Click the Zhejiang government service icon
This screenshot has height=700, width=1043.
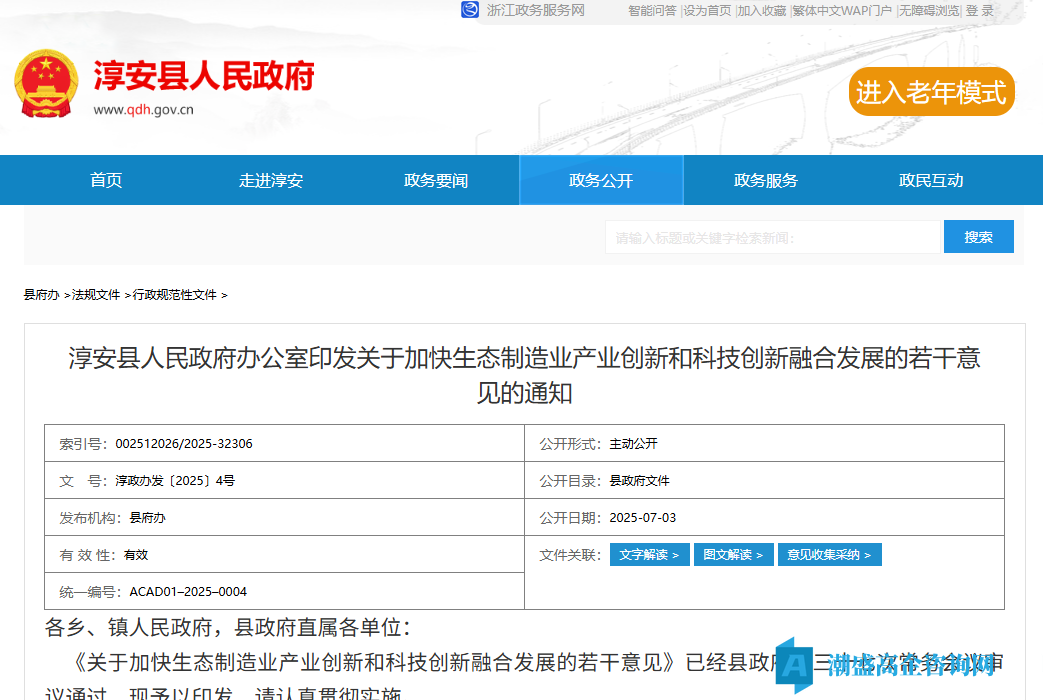tap(470, 10)
